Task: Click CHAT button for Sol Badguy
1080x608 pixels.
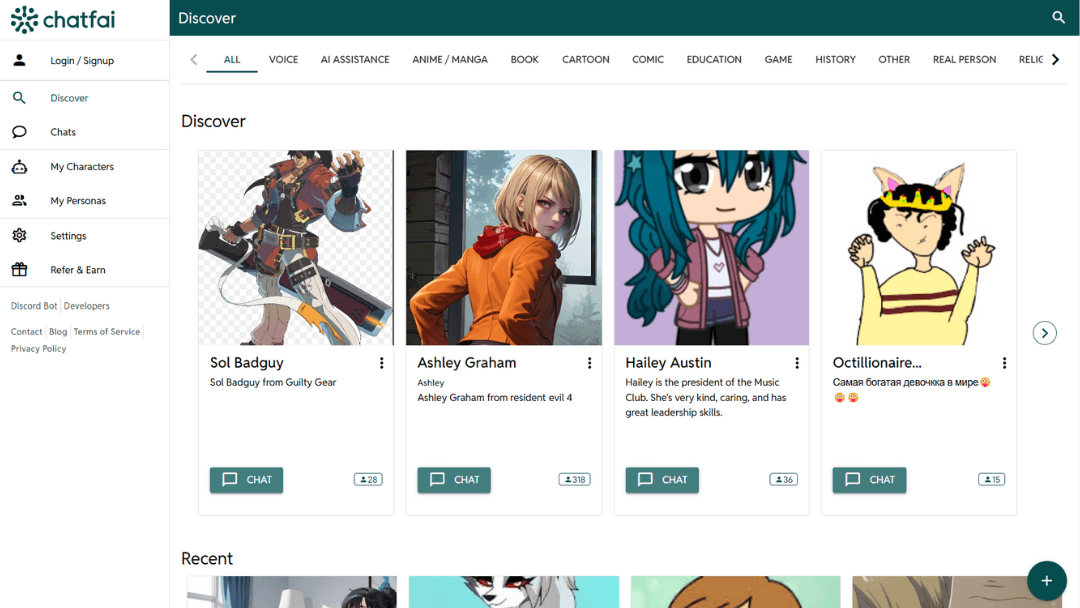Action: 246,480
